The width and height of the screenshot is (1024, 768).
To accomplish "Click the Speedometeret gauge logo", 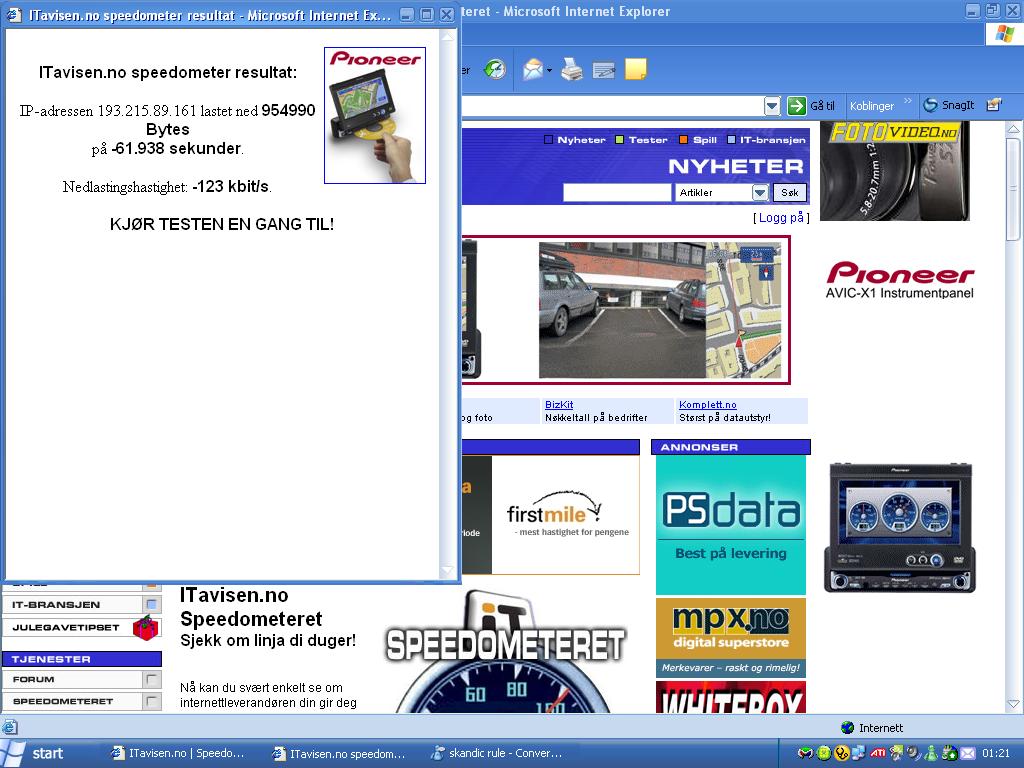I will [505, 650].
